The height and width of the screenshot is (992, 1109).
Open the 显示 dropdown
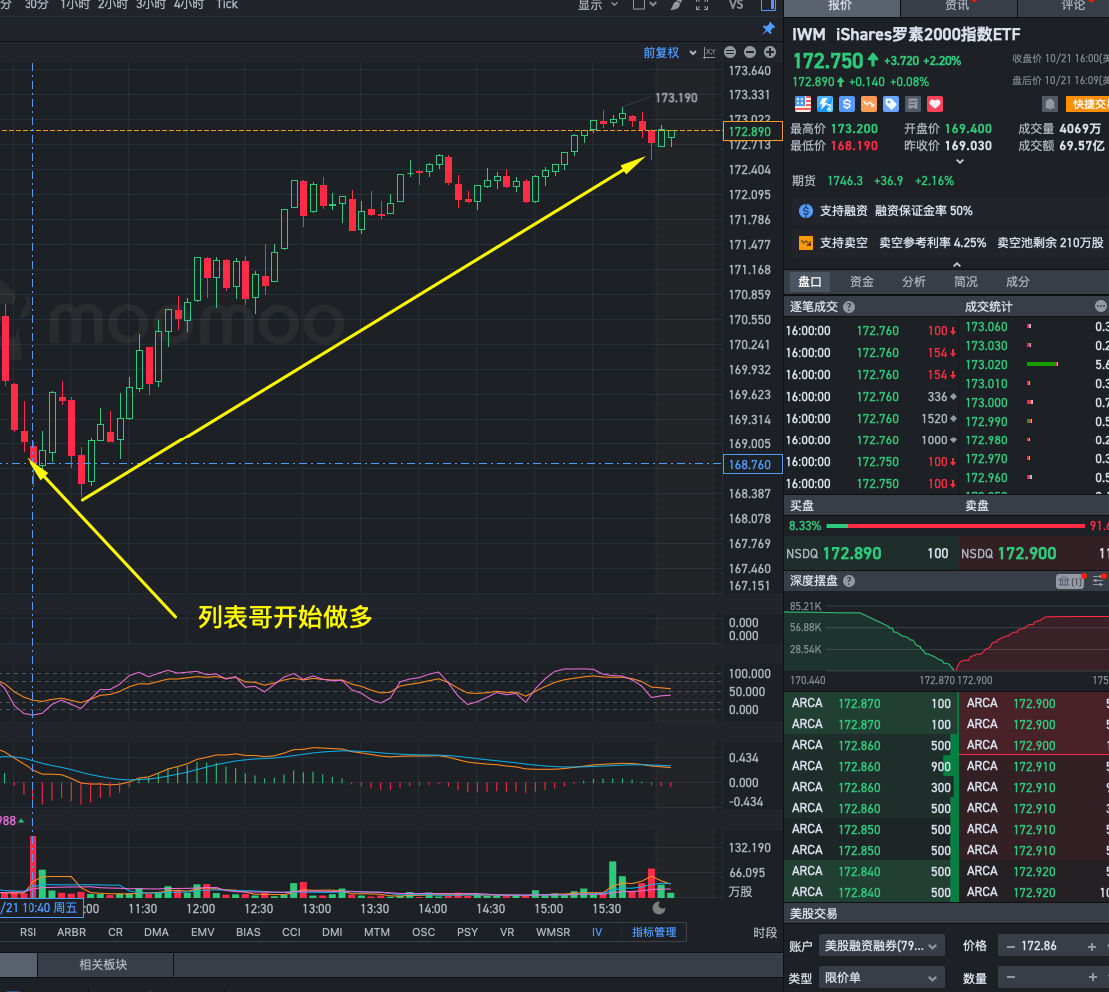(x=598, y=5)
